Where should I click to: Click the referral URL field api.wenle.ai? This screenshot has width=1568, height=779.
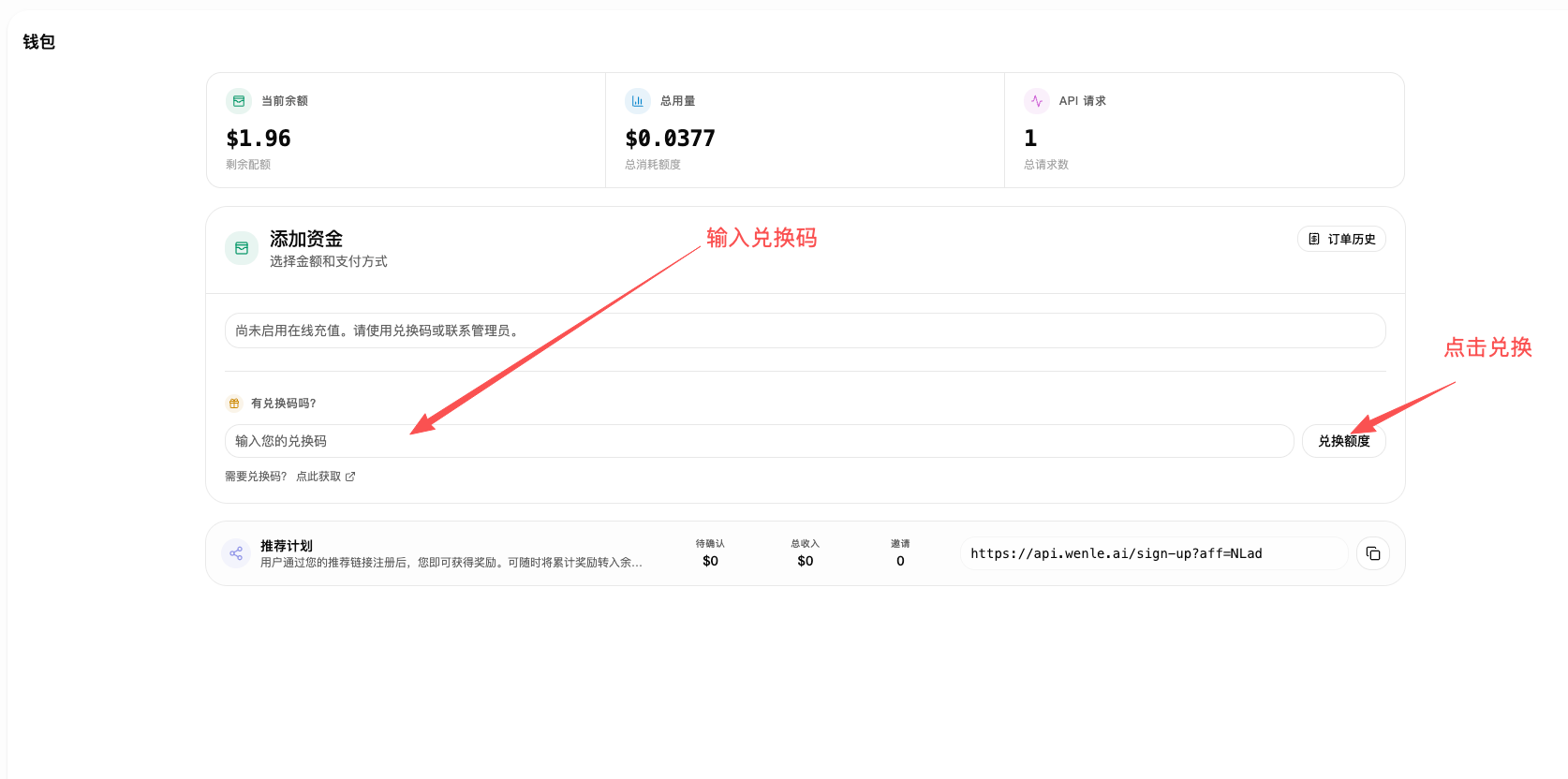tap(1154, 553)
